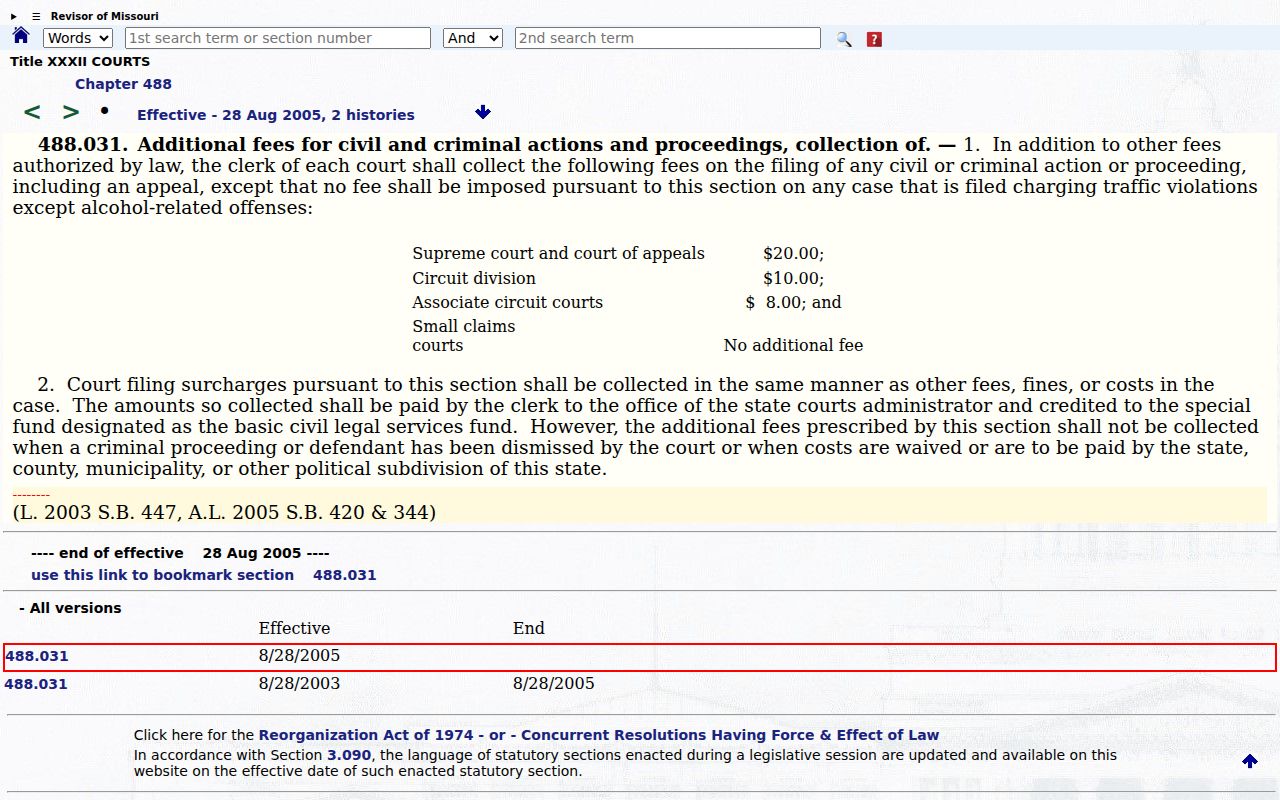Image resolution: width=1280 pixels, height=800 pixels.
Task: Return to top with the blue up arrow
Action: point(1250,761)
